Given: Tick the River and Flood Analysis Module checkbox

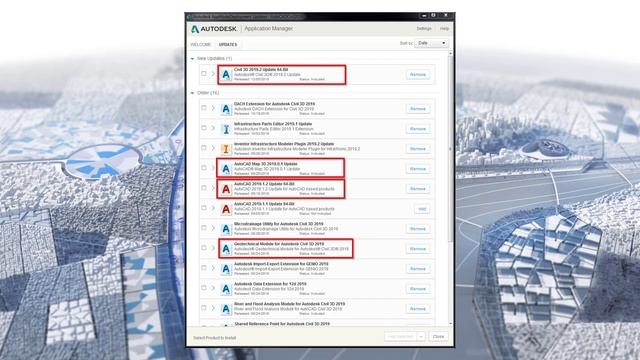Looking at the screenshot, I should [204, 308].
